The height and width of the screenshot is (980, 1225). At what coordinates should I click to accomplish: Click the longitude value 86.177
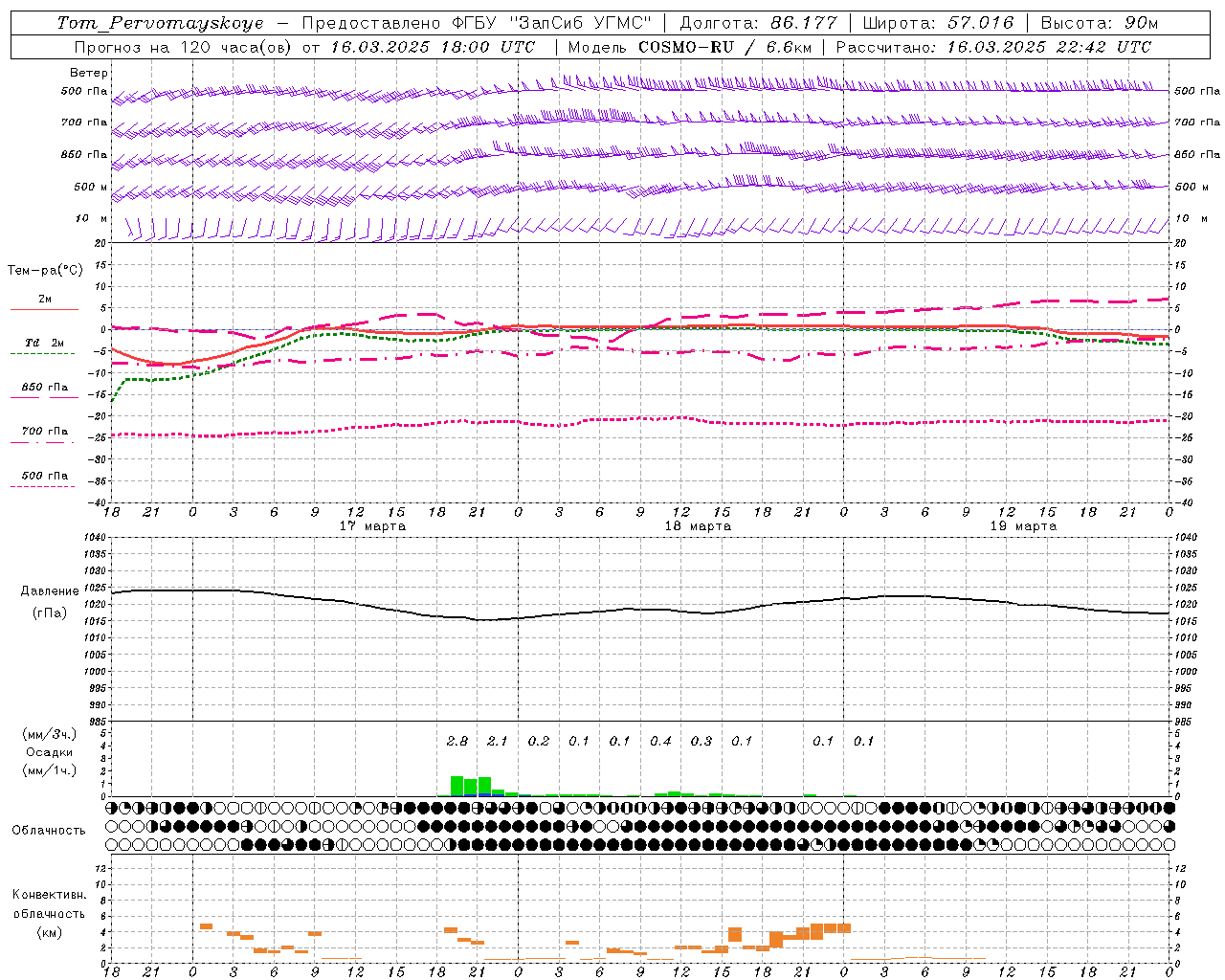coord(804,23)
